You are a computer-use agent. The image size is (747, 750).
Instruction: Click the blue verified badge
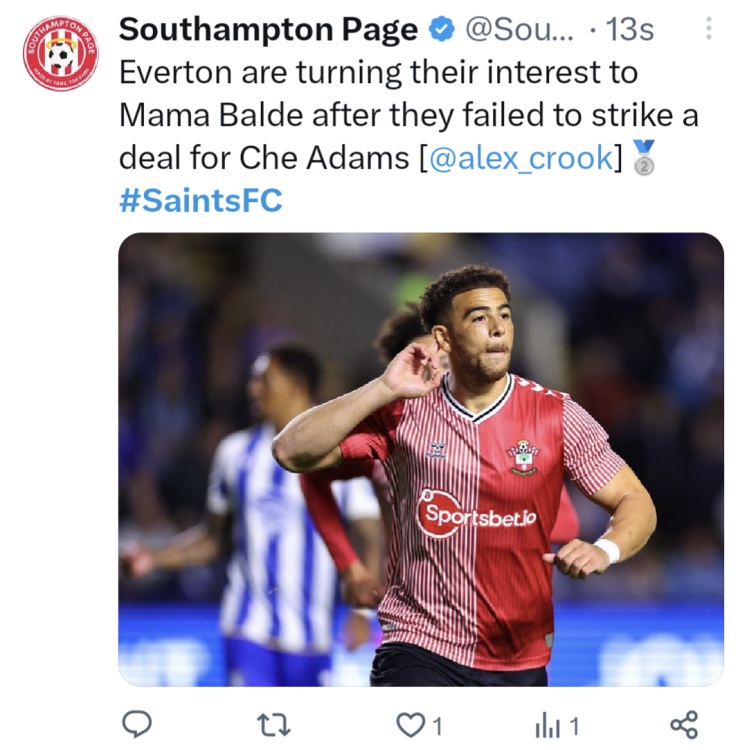tap(441, 30)
